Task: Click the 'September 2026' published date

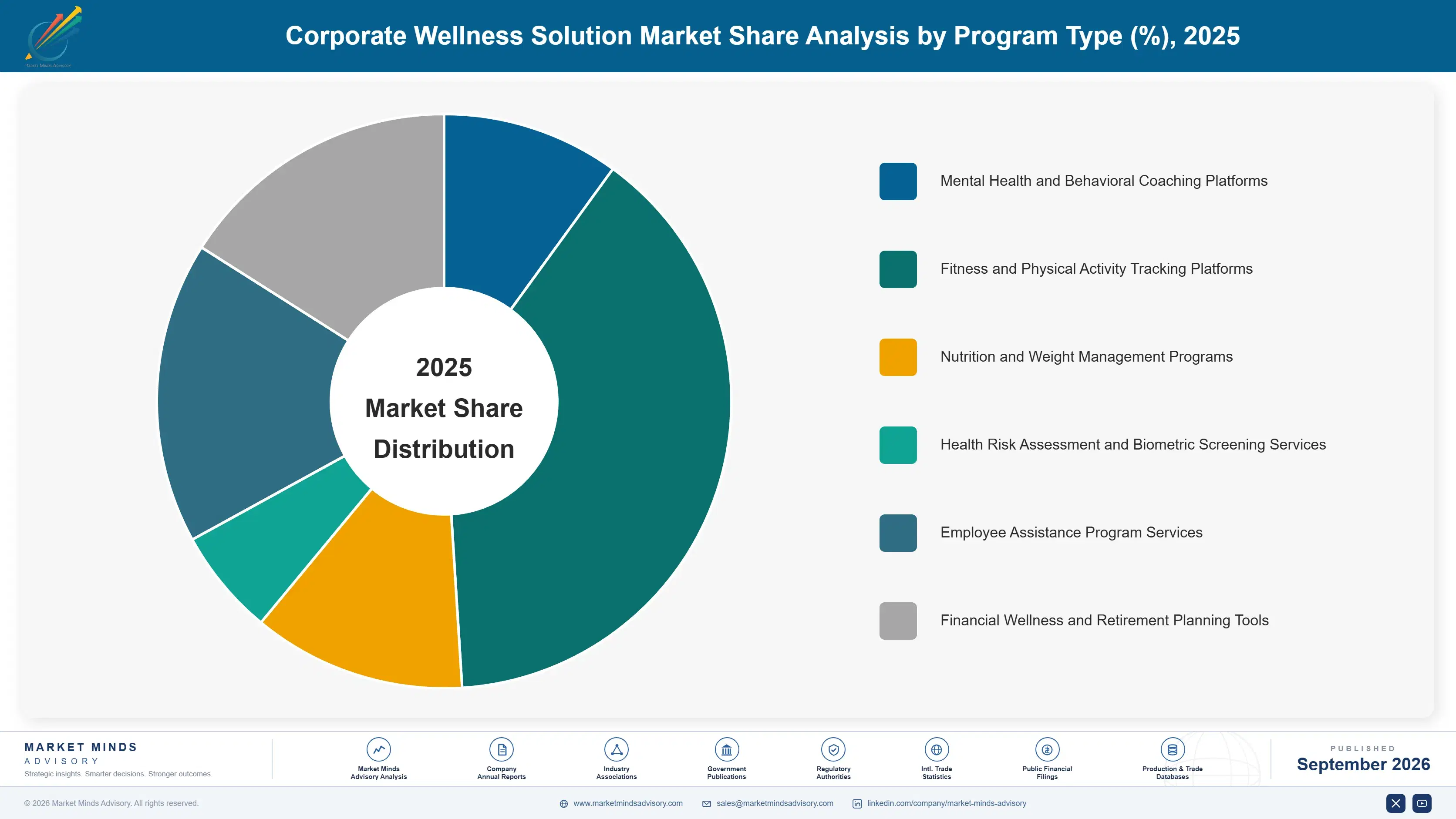Action: point(1363,764)
